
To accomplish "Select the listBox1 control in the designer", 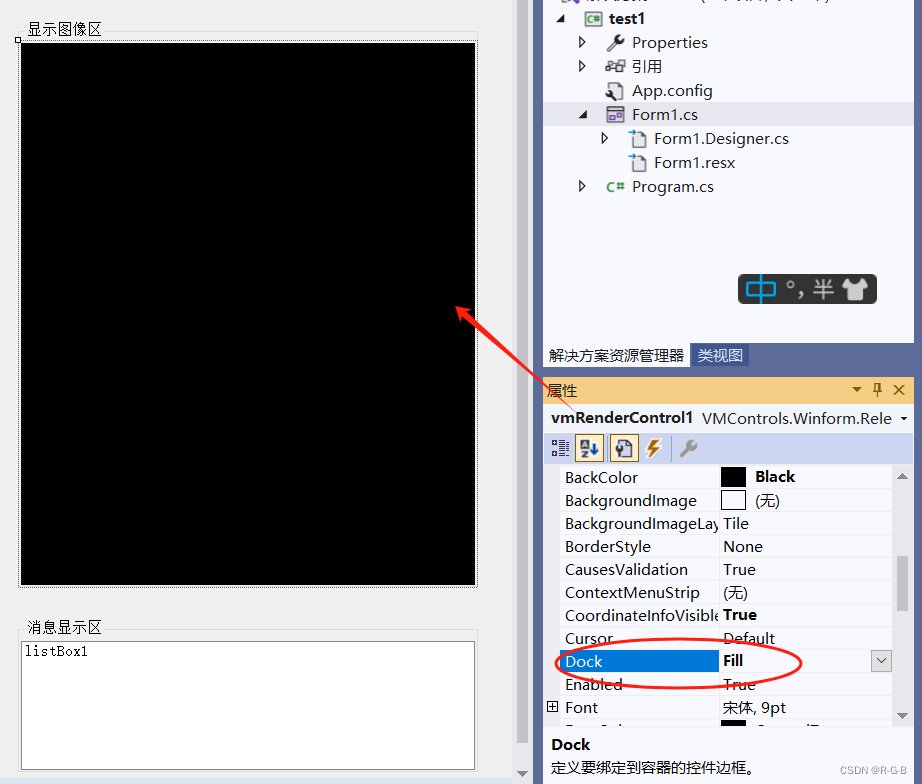I will (x=248, y=705).
